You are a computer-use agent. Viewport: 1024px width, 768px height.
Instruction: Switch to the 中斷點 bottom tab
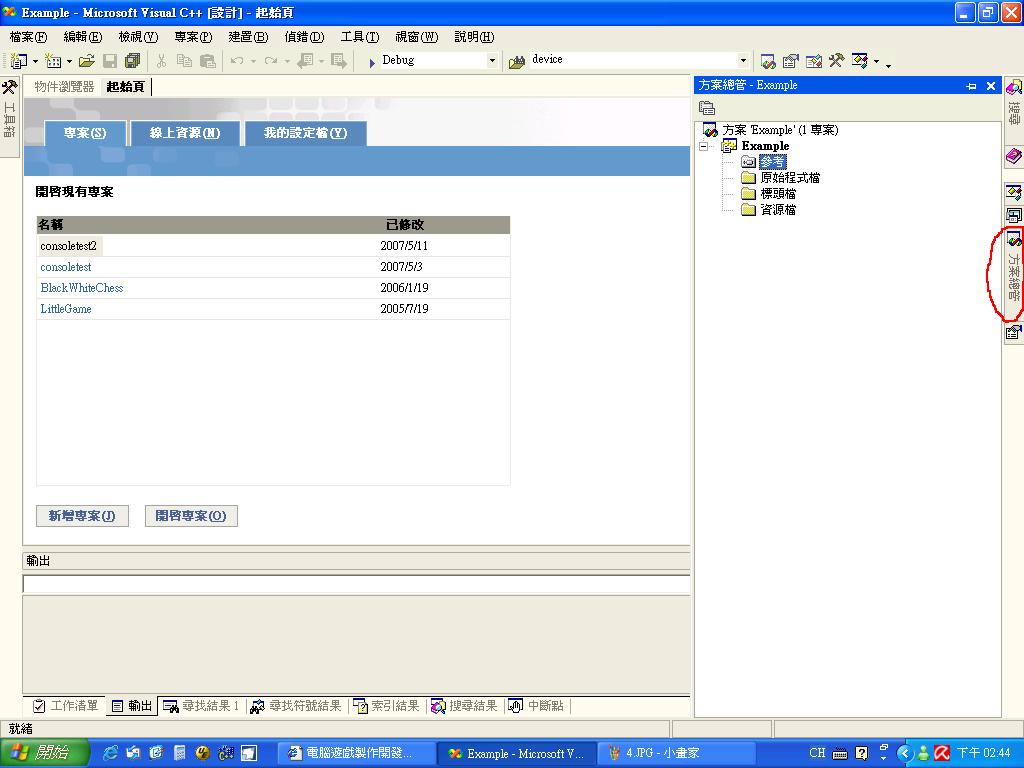[x=536, y=706]
